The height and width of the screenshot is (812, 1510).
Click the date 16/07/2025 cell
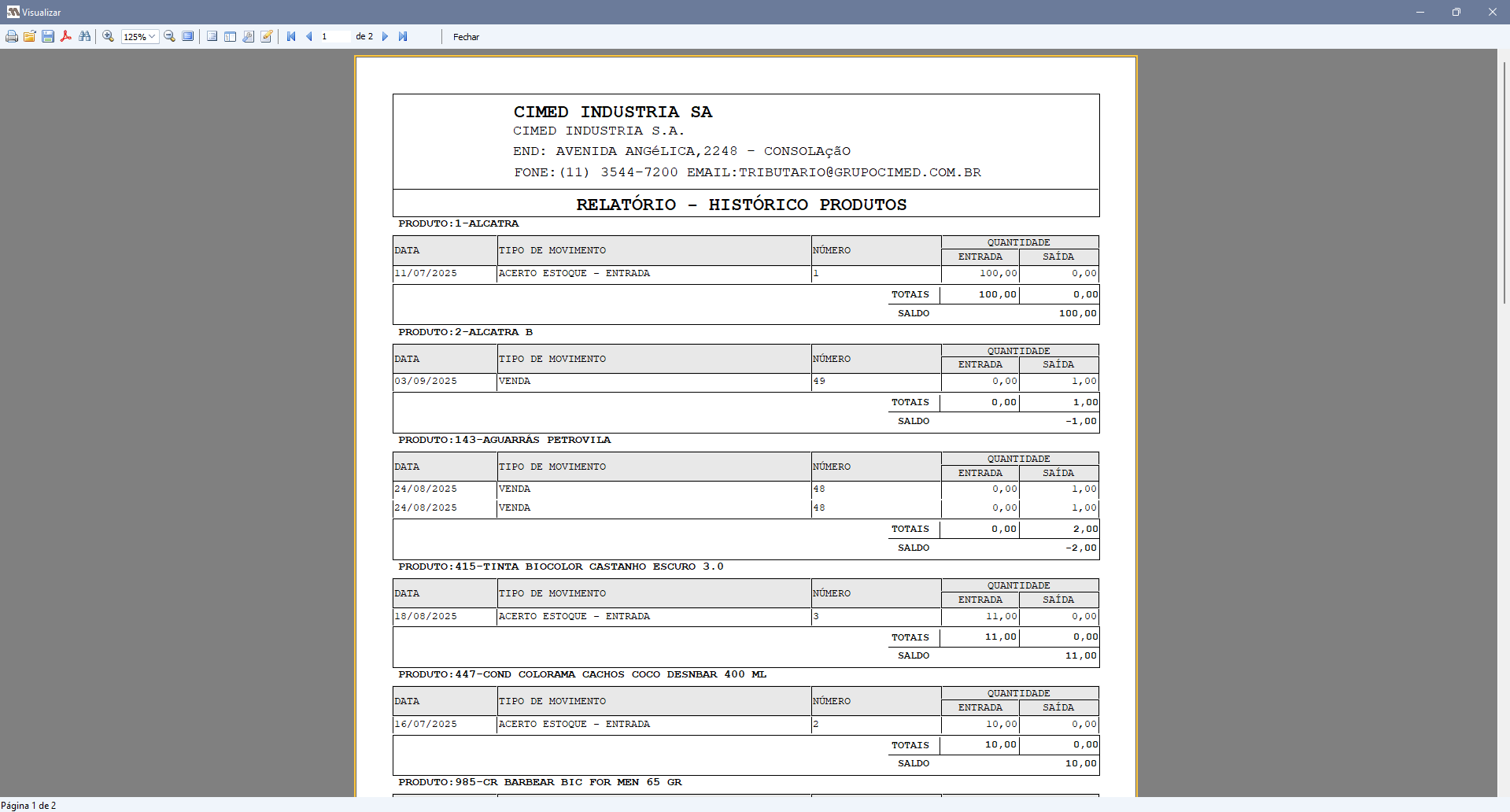[426, 725]
